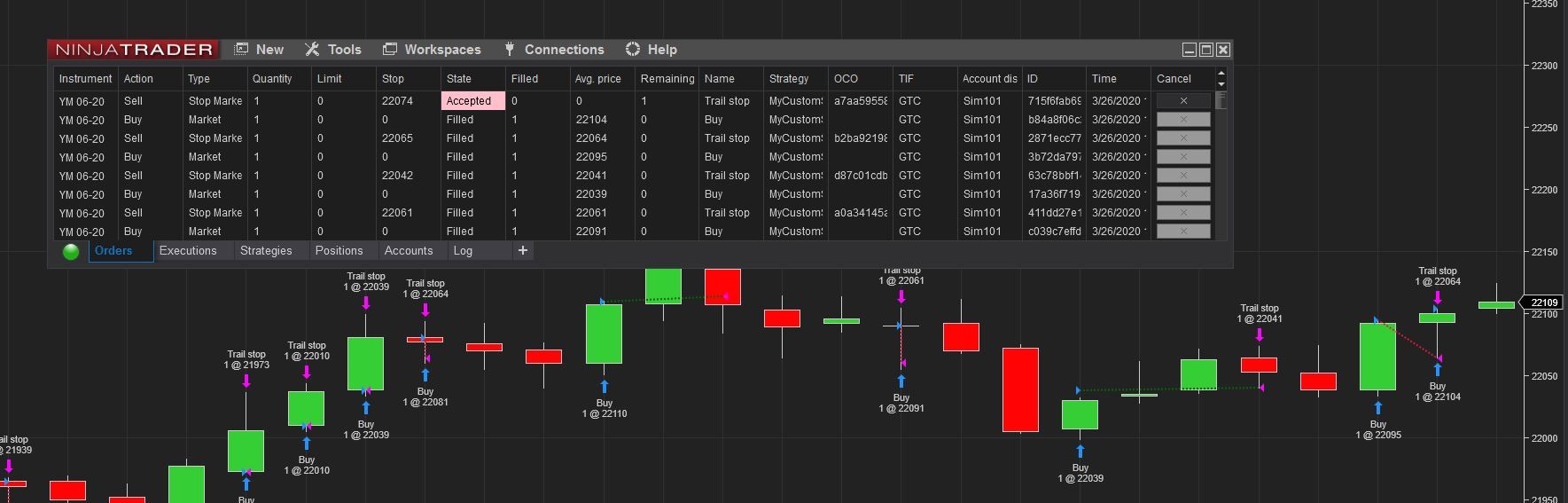The width and height of the screenshot is (1568, 503).
Task: Sort by the Account display column header
Action: tap(990, 79)
